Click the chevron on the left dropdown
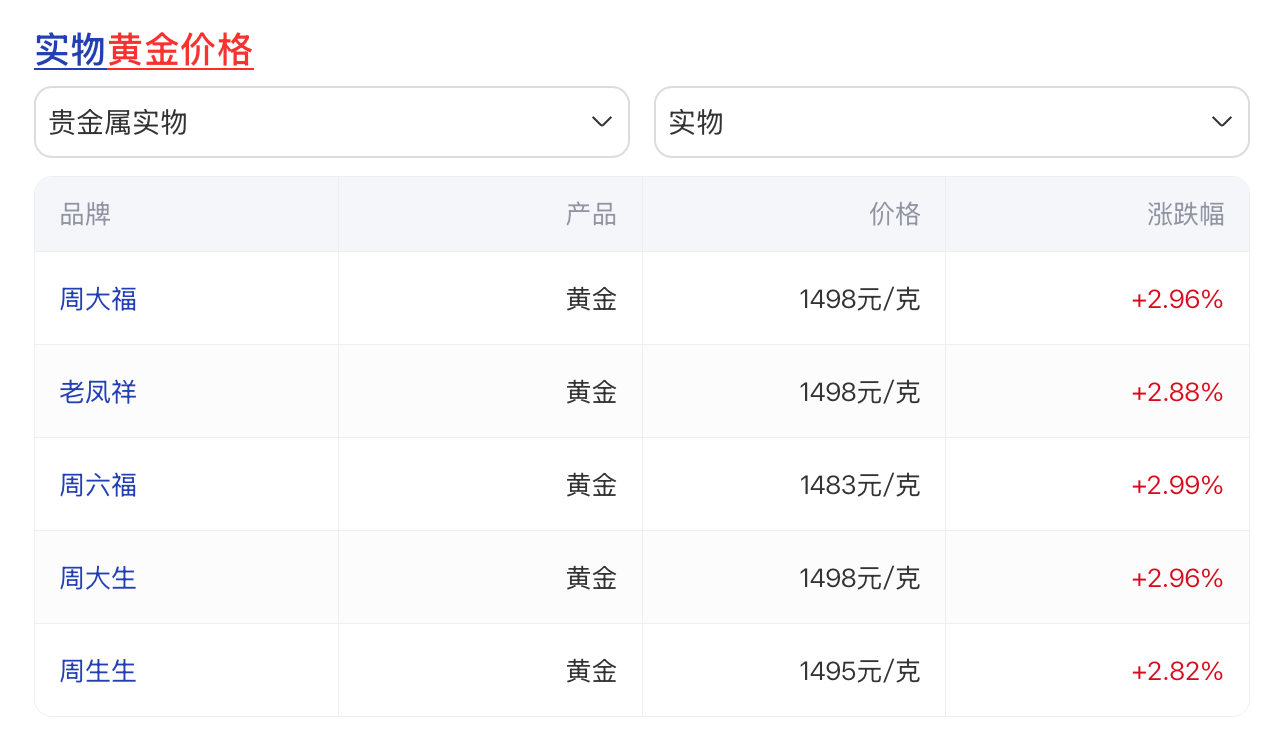Image resolution: width=1288 pixels, height=740 pixels. 601,121
